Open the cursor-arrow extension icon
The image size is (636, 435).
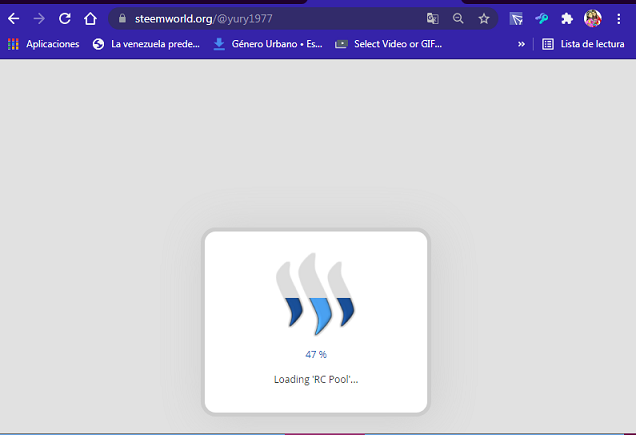click(516, 19)
